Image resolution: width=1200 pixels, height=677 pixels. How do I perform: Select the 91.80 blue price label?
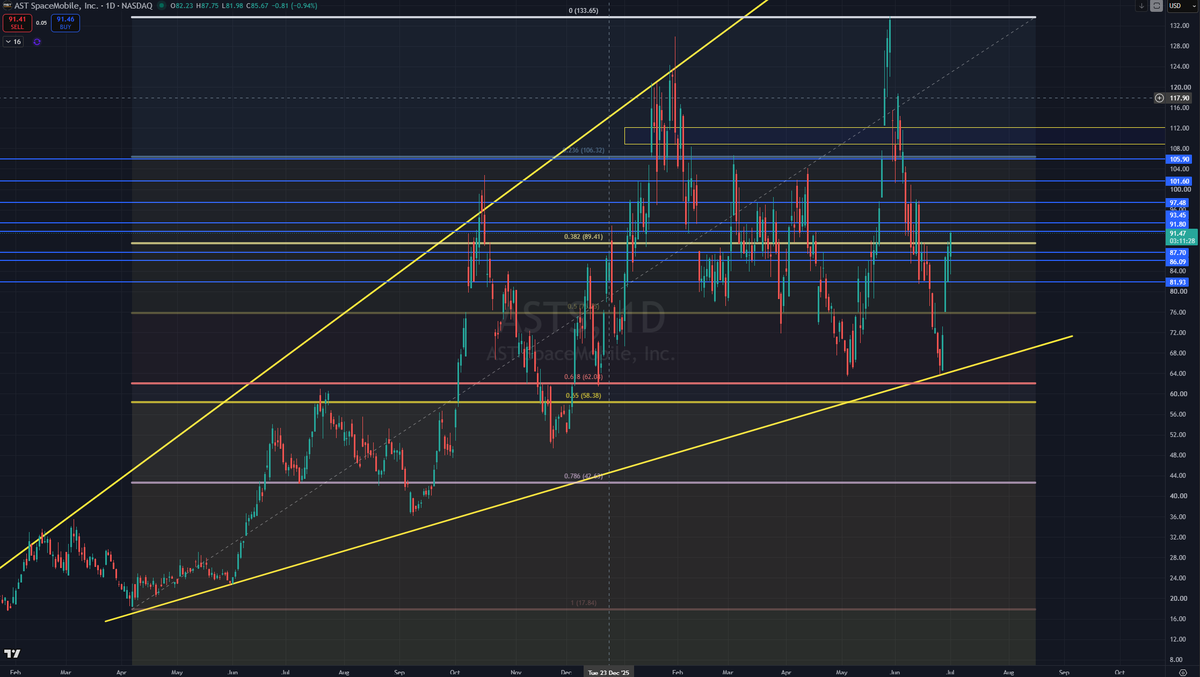pos(1178,223)
